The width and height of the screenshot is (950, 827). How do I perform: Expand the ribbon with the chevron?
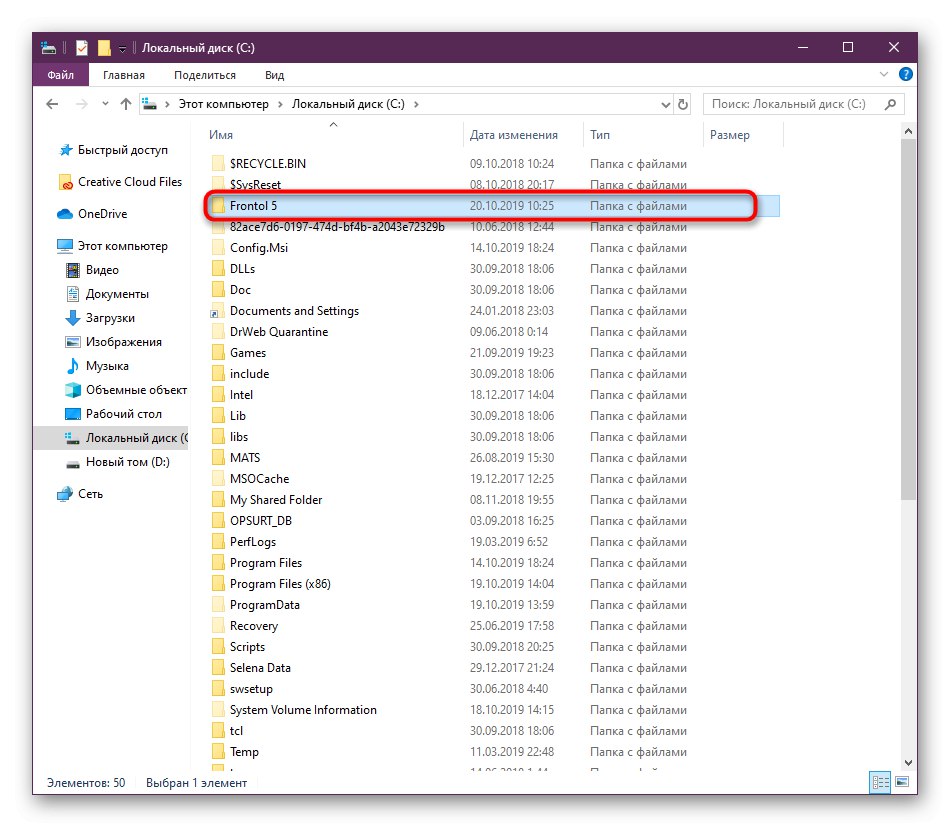click(x=884, y=75)
